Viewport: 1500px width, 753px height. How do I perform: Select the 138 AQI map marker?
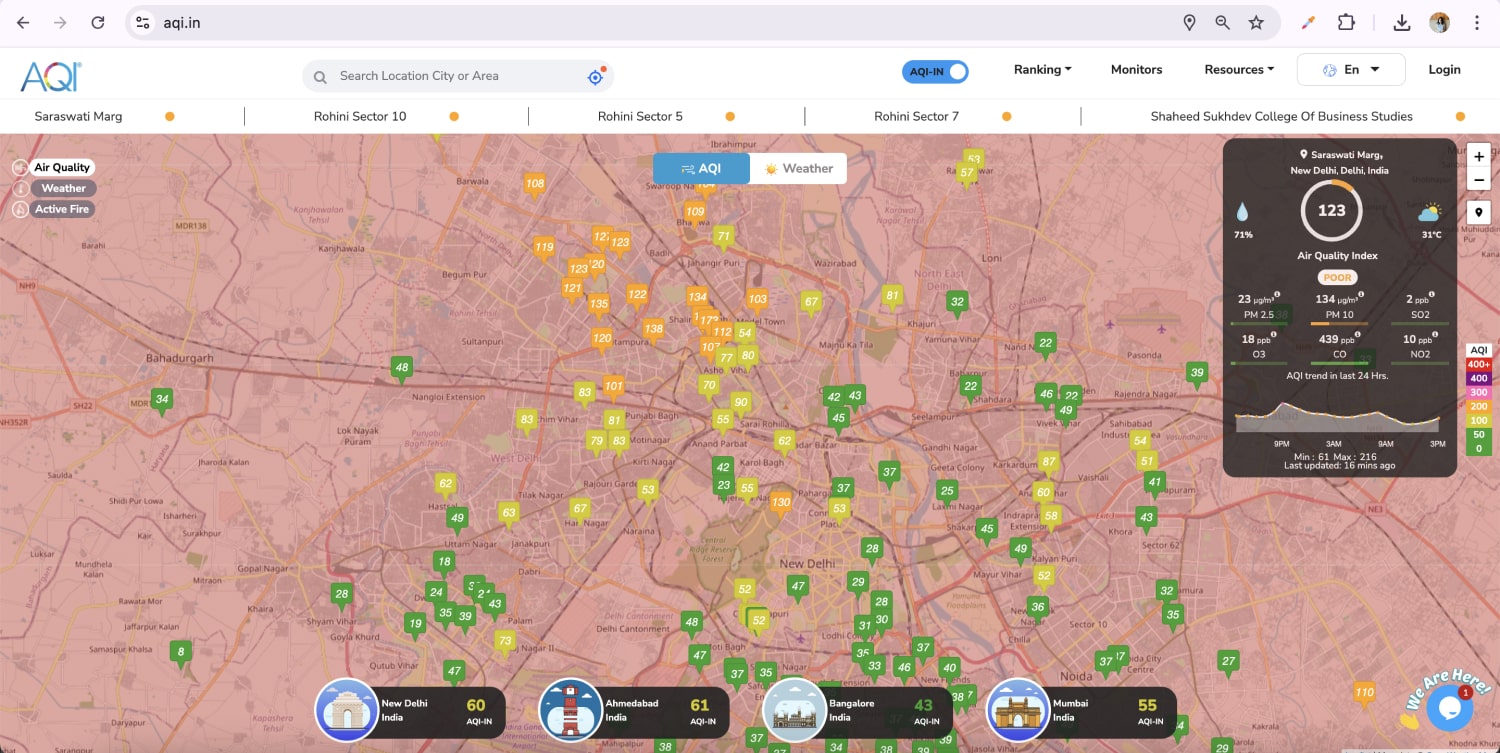653,329
